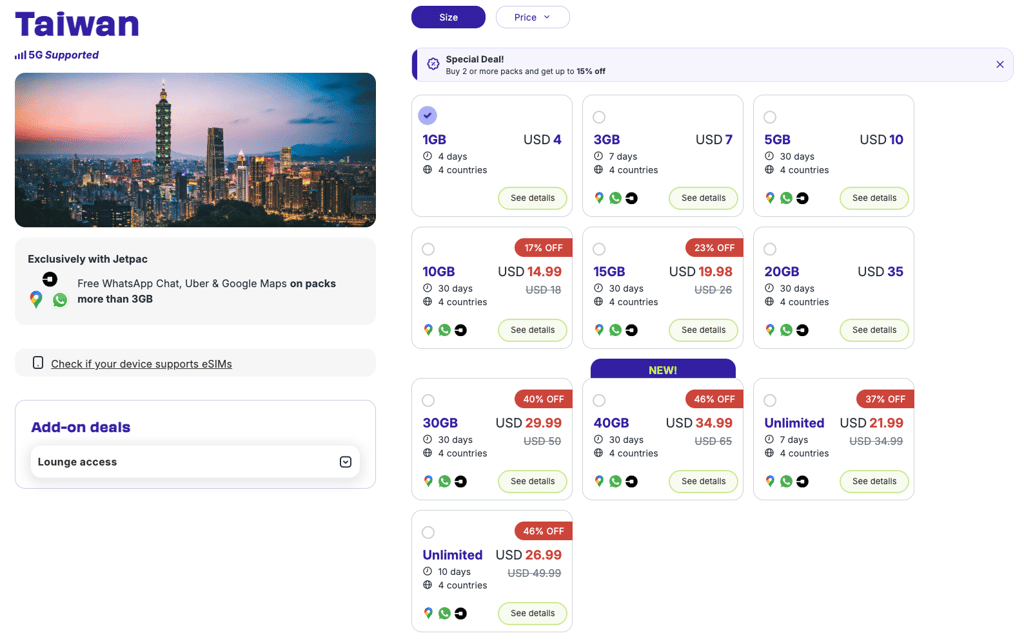Select the 3GB plan radio button
This screenshot has width=1024, height=640.
[x=599, y=117]
